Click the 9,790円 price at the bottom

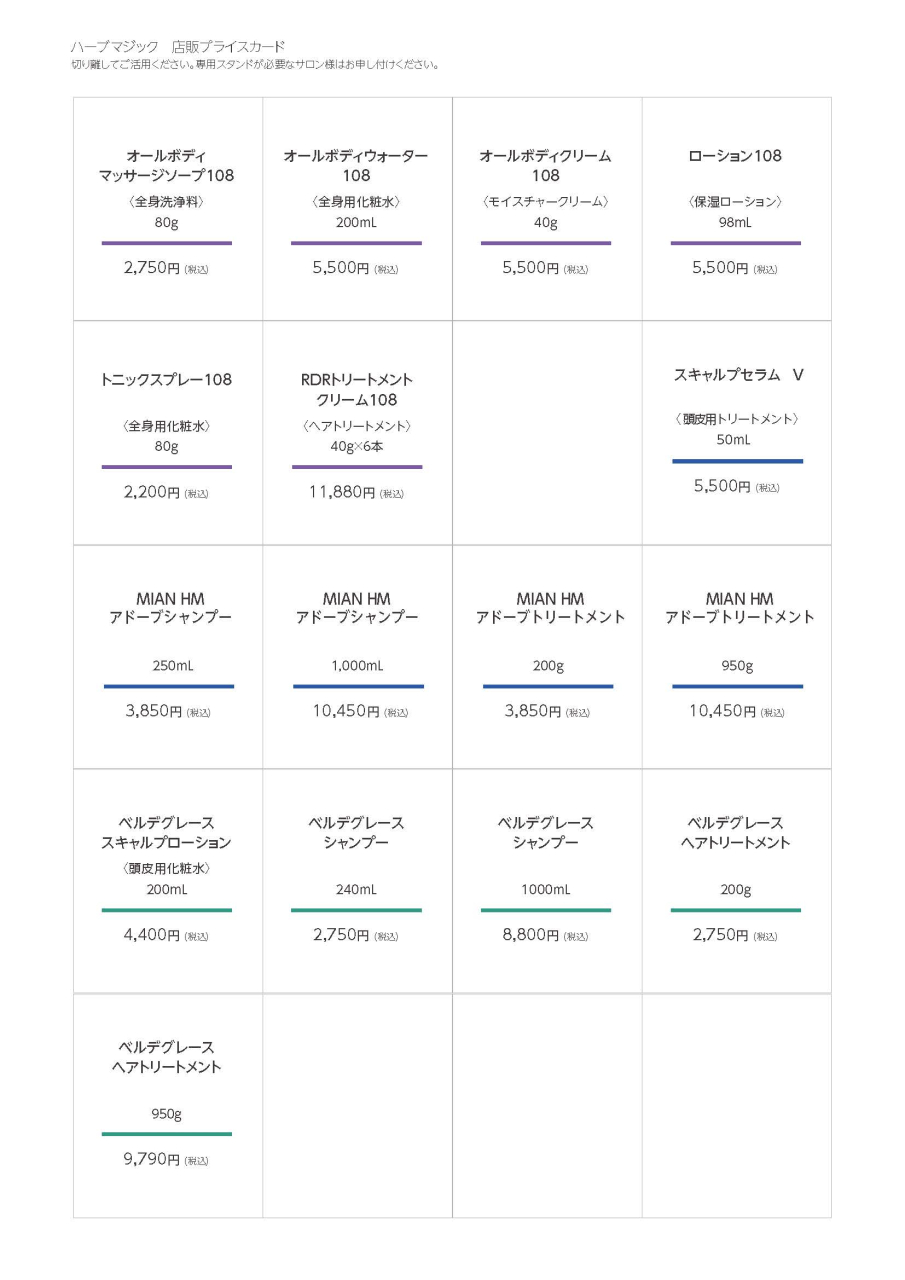click(x=152, y=1160)
